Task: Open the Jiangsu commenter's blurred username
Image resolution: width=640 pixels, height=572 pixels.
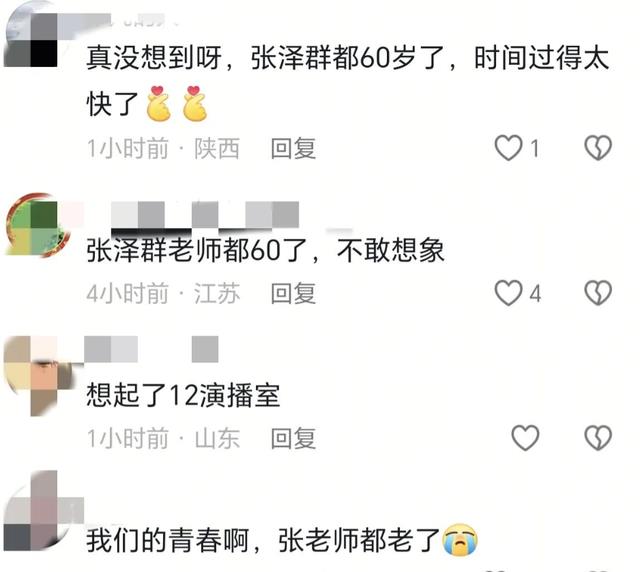Action: click(x=205, y=215)
